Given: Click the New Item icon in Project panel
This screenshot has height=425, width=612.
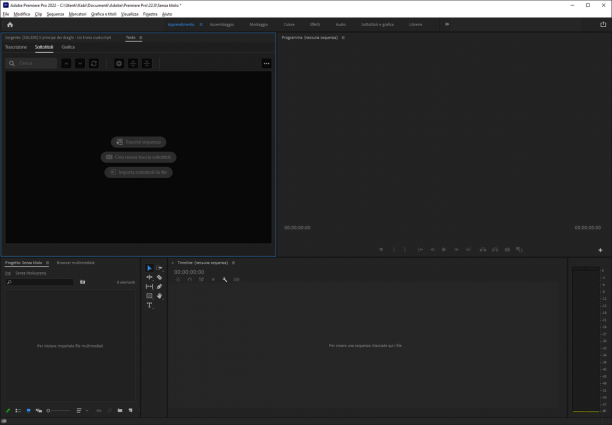Looking at the screenshot, I should [x=130, y=411].
